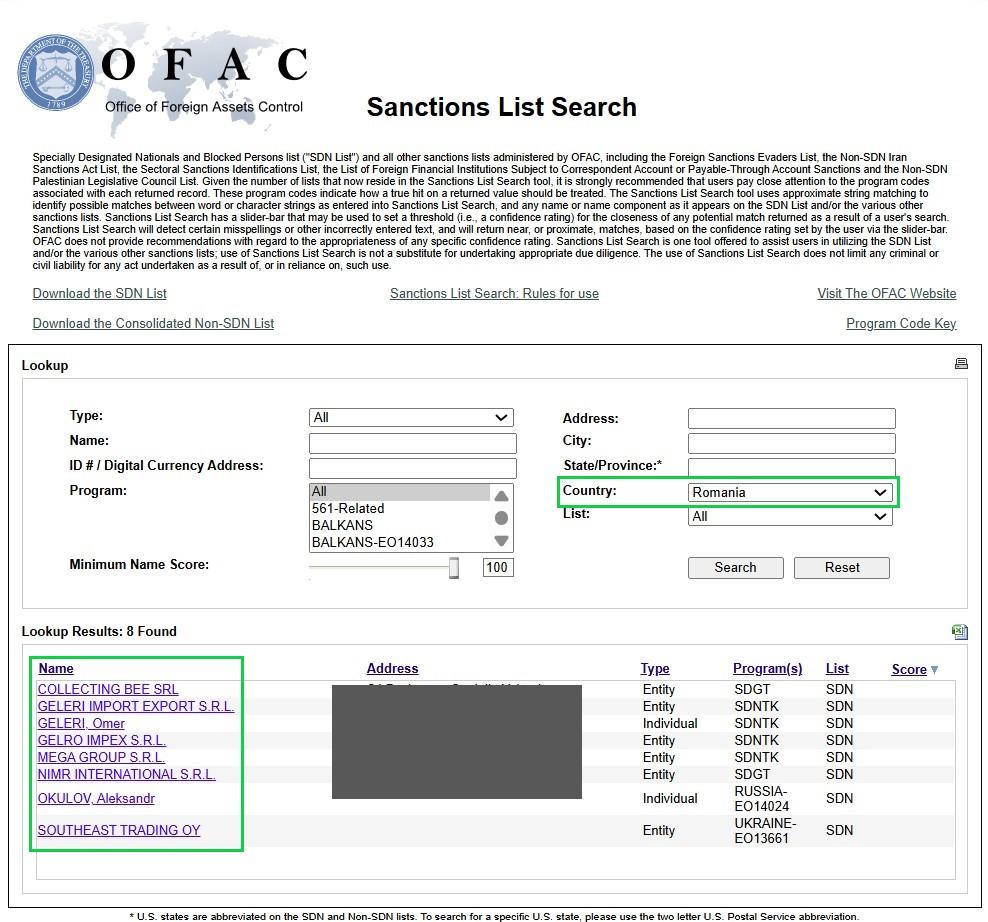Sort results by Name column header
The width and height of the screenshot is (988, 922).
click(x=56, y=669)
